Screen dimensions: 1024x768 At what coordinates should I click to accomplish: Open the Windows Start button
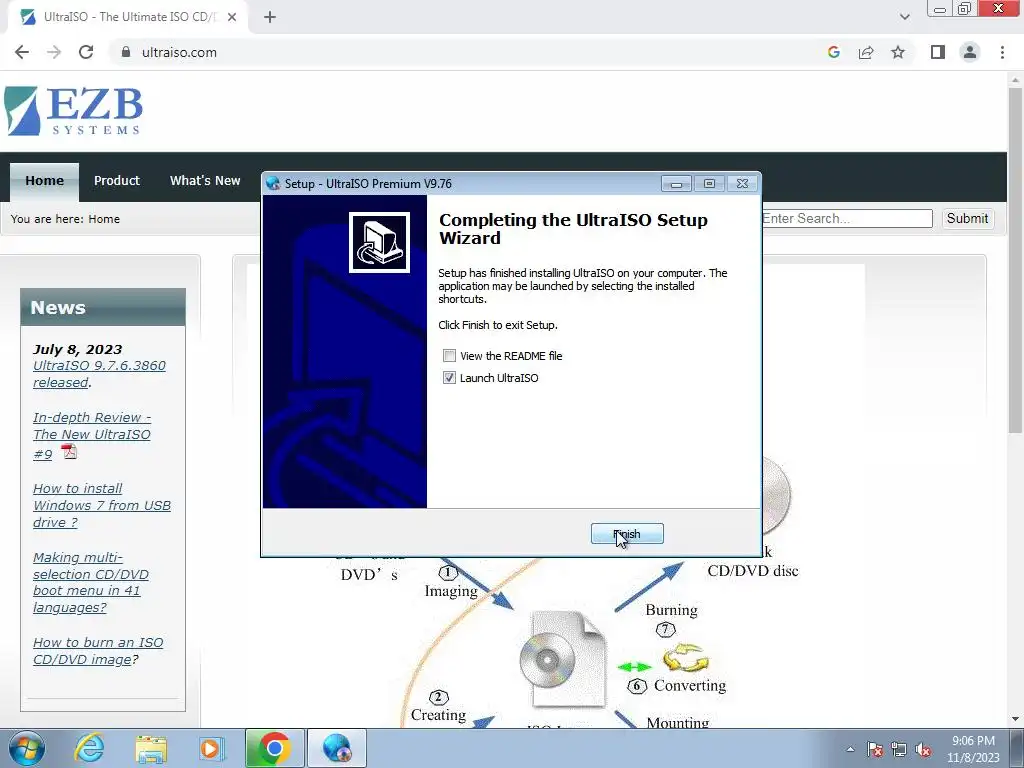coord(27,748)
